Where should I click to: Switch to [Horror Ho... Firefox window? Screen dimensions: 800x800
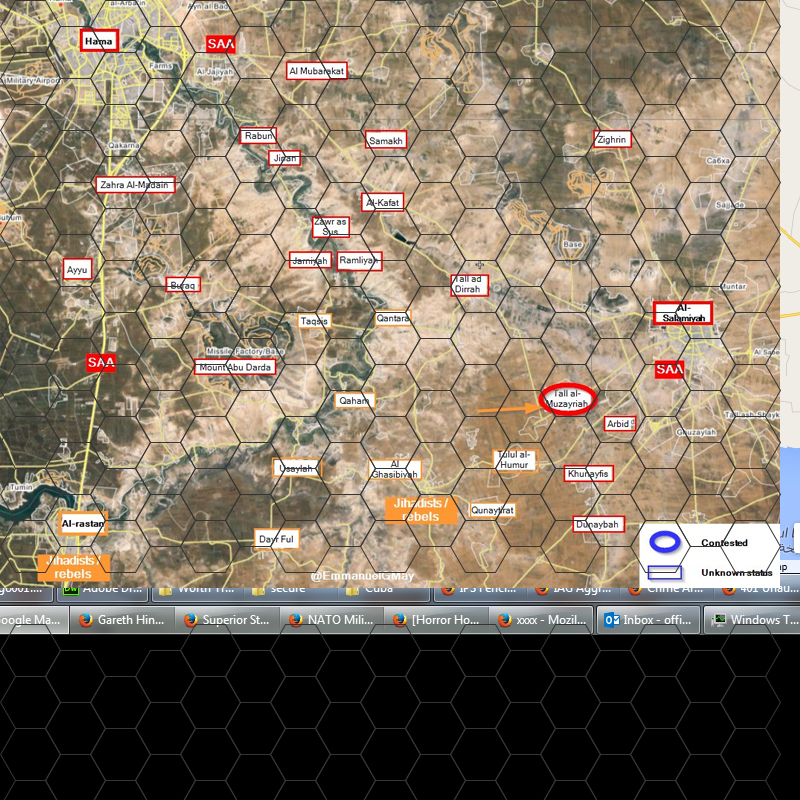pos(436,620)
